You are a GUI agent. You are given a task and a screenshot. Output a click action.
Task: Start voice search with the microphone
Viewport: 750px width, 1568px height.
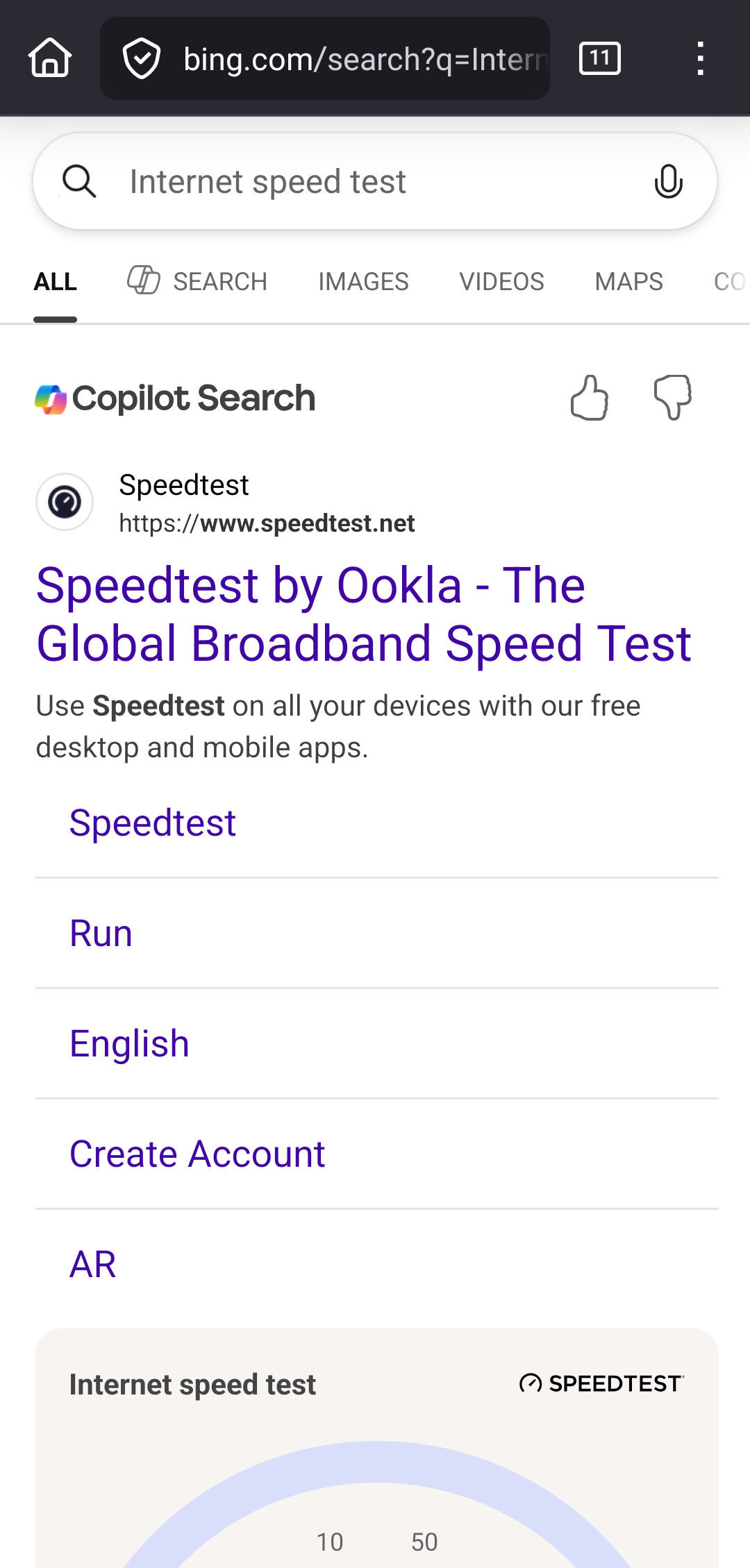pos(668,182)
